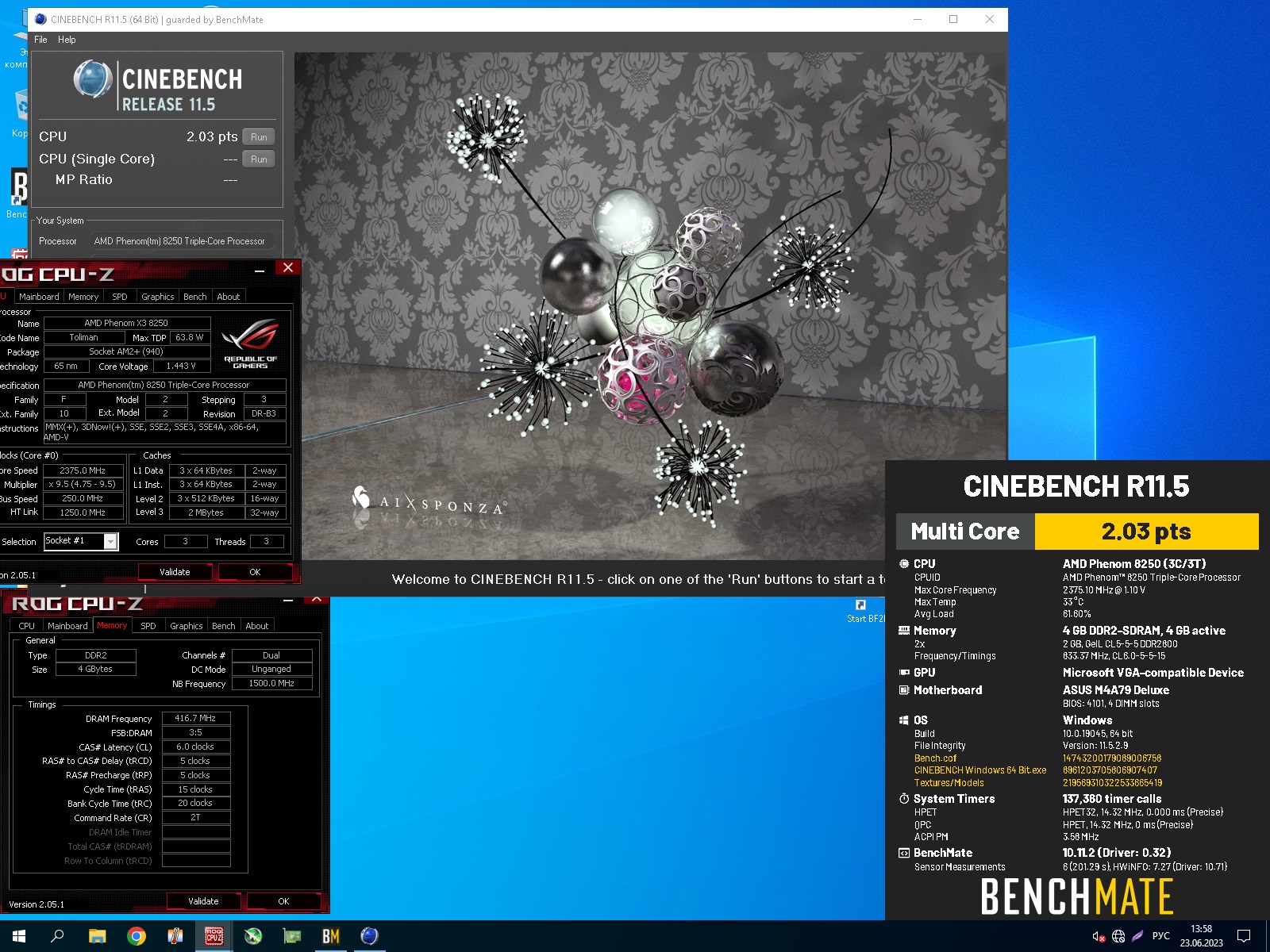
Task: Open the notification center icon
Action: 1244,936
